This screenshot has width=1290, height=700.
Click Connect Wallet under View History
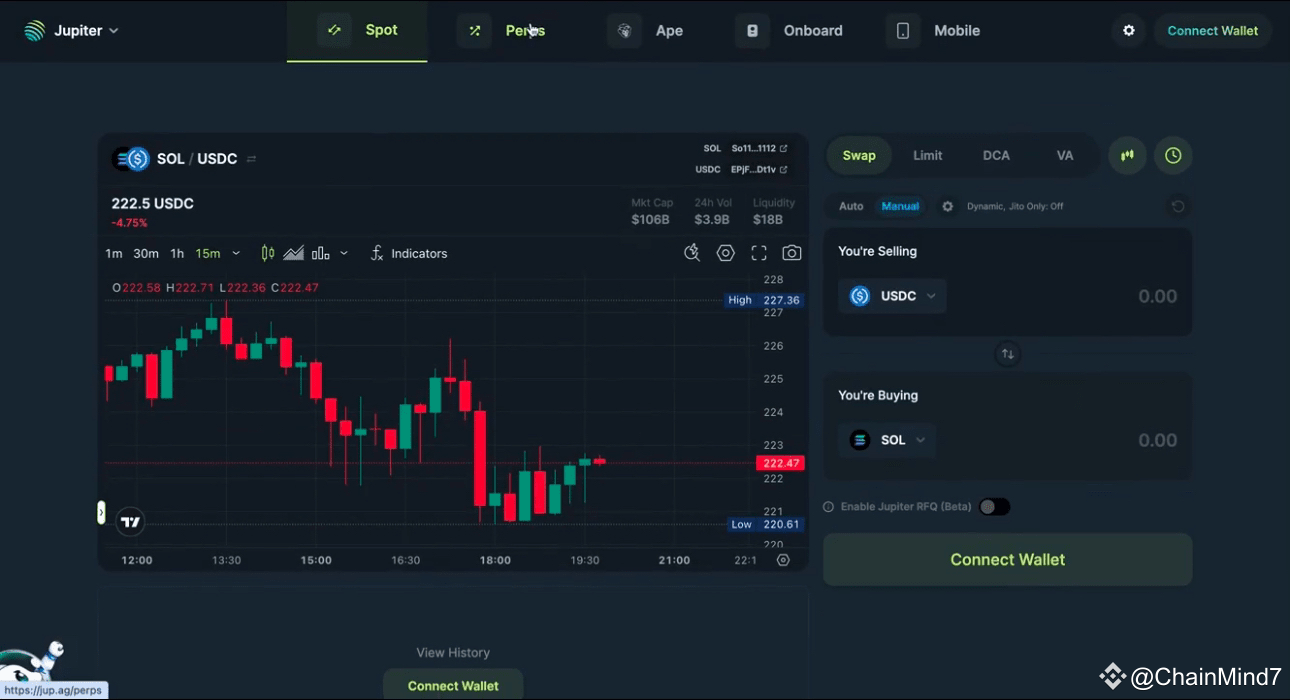coord(453,685)
